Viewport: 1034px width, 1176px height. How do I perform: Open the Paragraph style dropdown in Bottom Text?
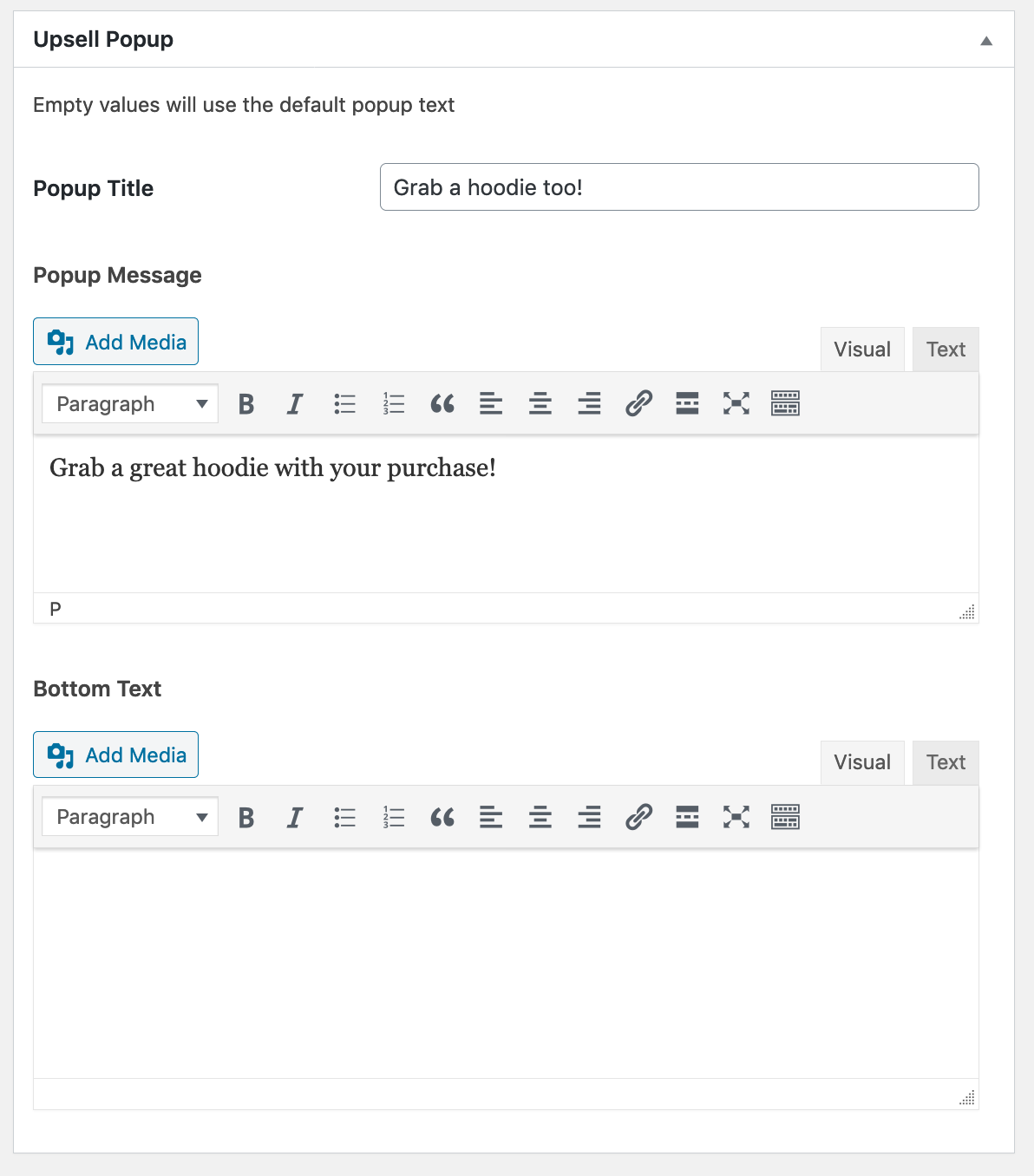click(x=128, y=816)
